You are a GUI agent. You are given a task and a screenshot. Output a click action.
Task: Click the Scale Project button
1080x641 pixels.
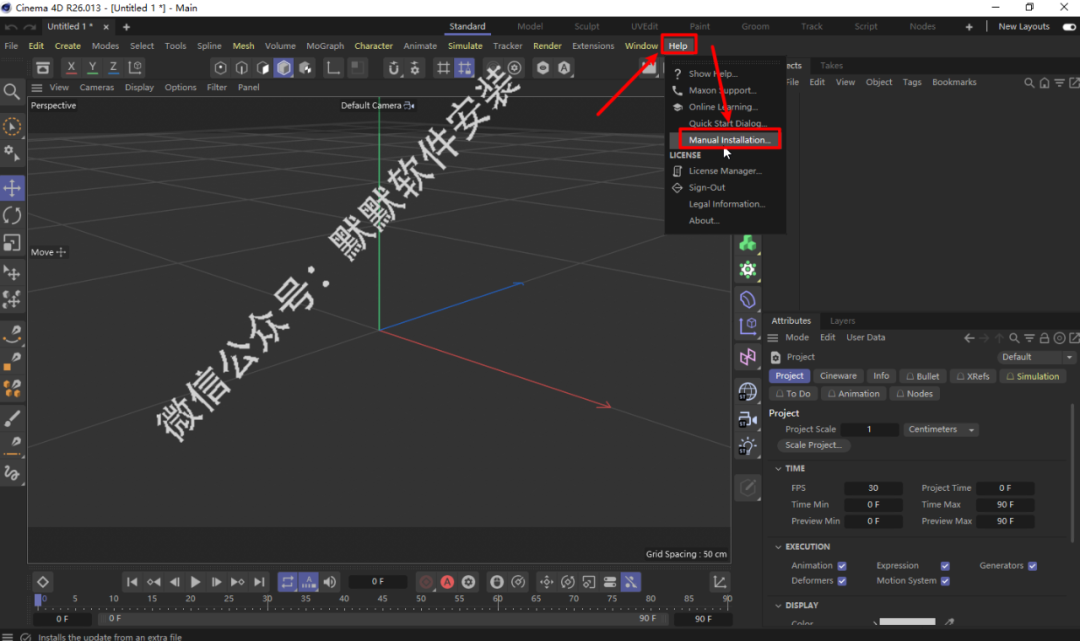[x=813, y=445]
